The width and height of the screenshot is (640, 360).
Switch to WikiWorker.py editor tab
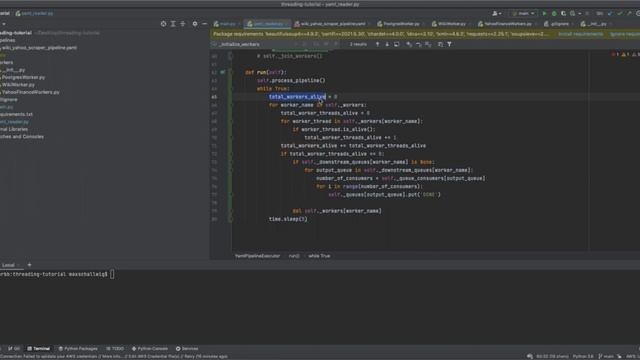449,24
